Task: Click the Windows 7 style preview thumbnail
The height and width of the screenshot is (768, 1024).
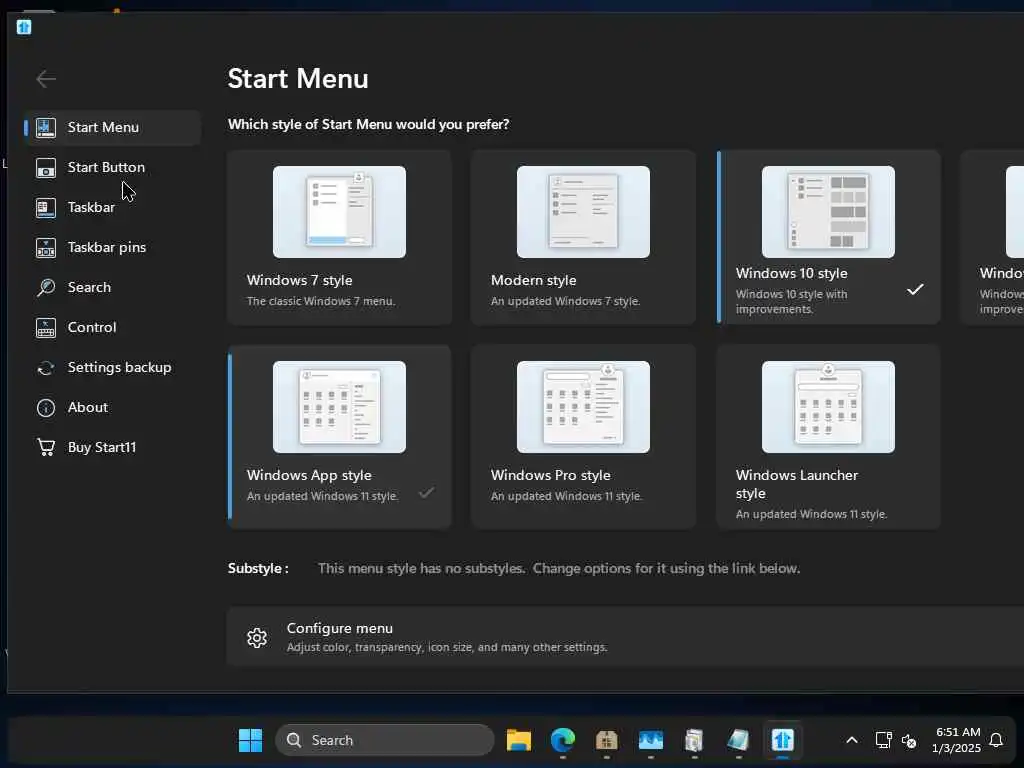Action: coord(340,212)
